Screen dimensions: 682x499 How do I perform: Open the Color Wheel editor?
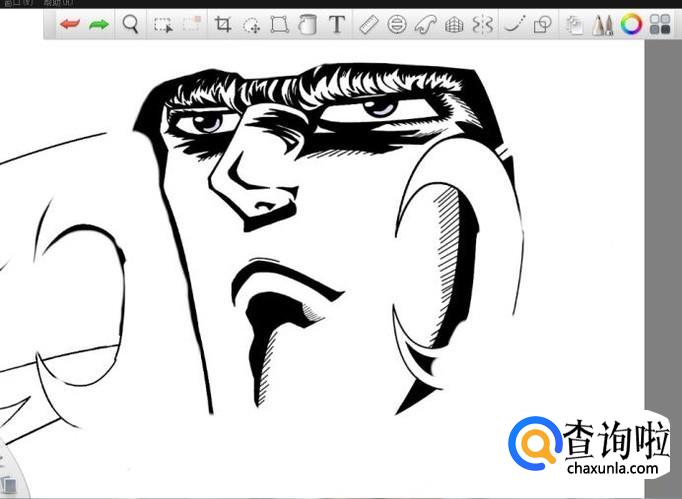coord(631,24)
